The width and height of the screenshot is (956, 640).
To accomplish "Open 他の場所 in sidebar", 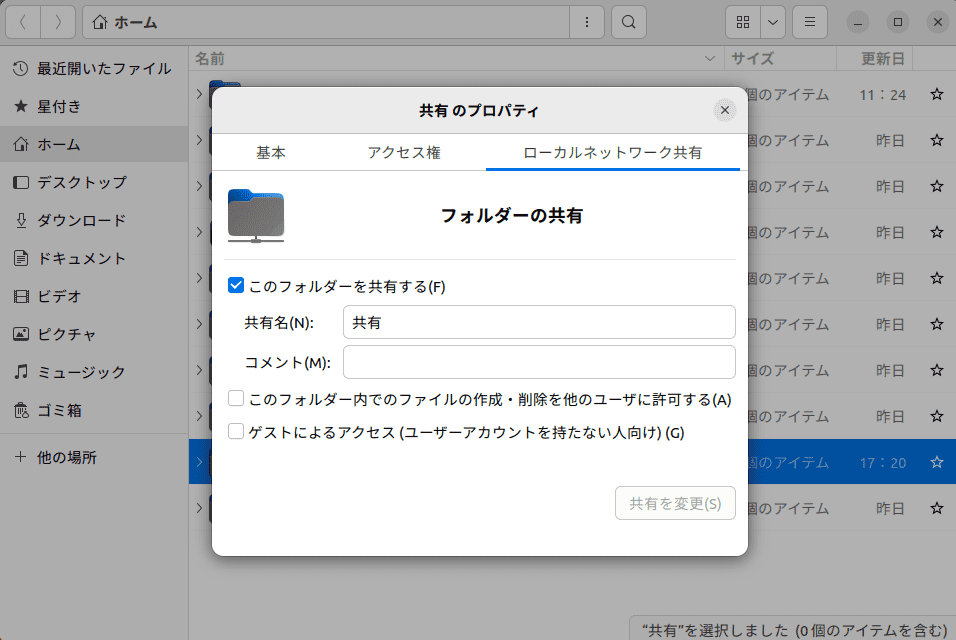I will coord(94,457).
